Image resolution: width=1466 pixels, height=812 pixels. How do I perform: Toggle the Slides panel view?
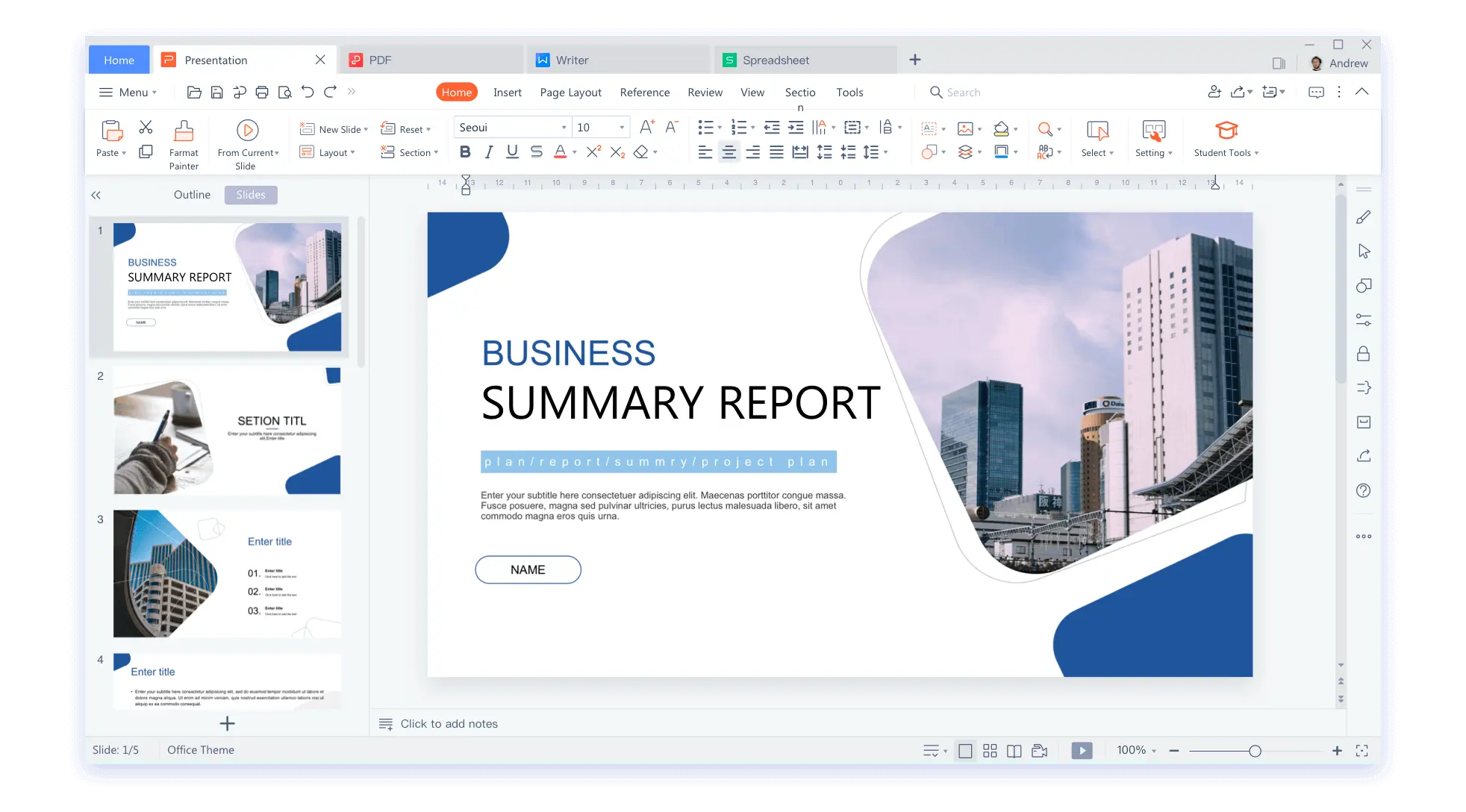[250, 194]
